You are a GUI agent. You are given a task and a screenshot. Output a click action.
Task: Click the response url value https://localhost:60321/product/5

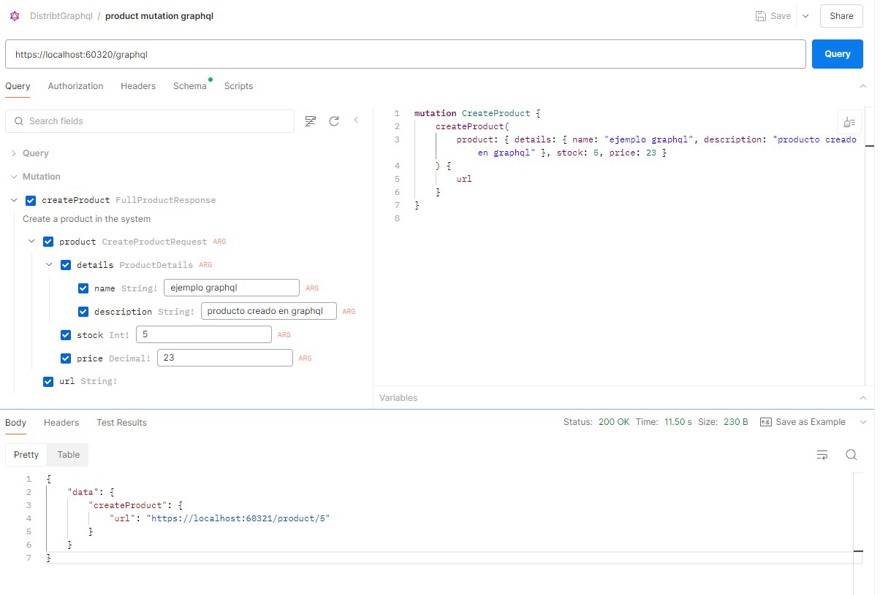(238, 518)
